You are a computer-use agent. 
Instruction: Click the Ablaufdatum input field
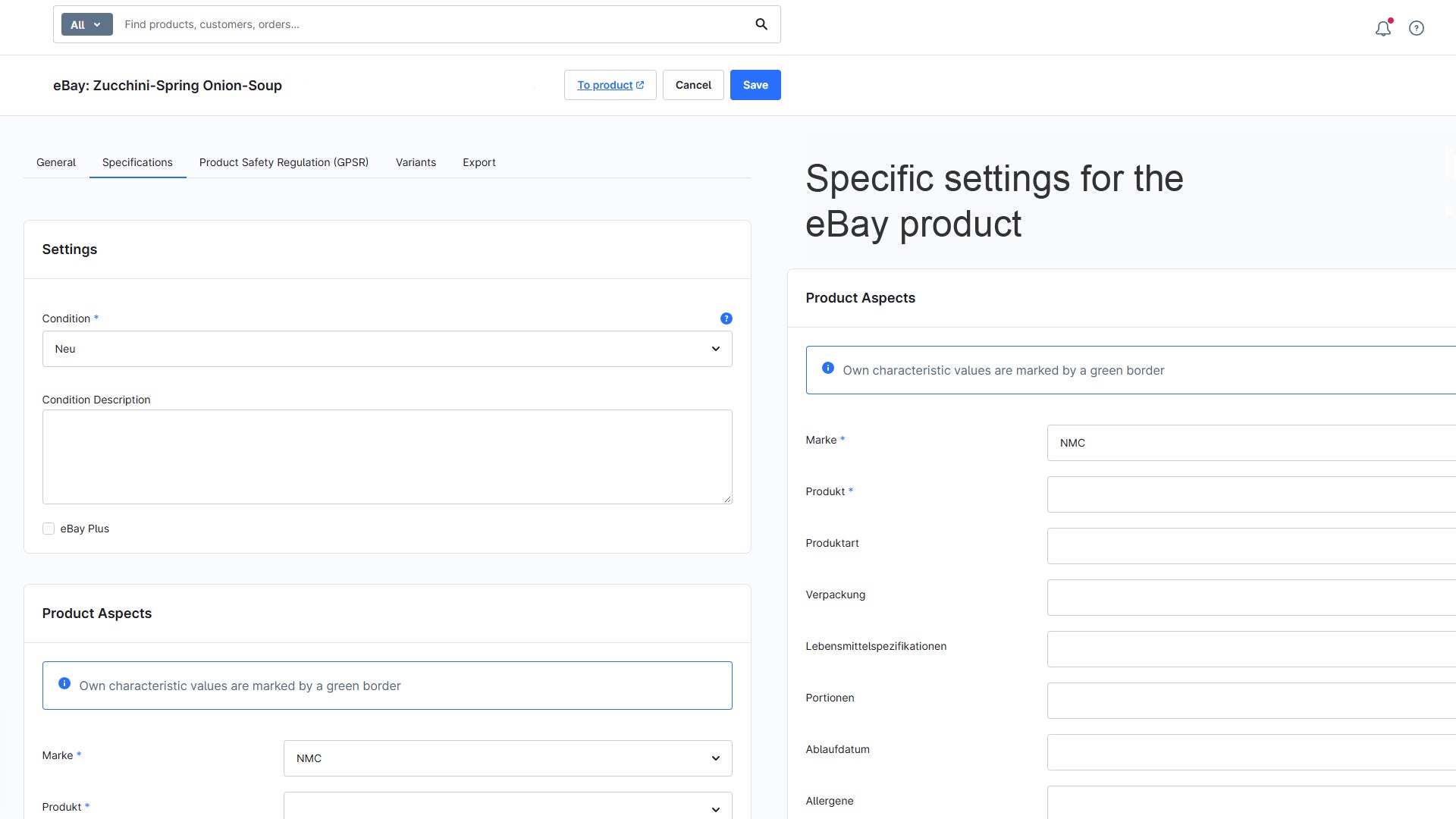coord(1251,752)
